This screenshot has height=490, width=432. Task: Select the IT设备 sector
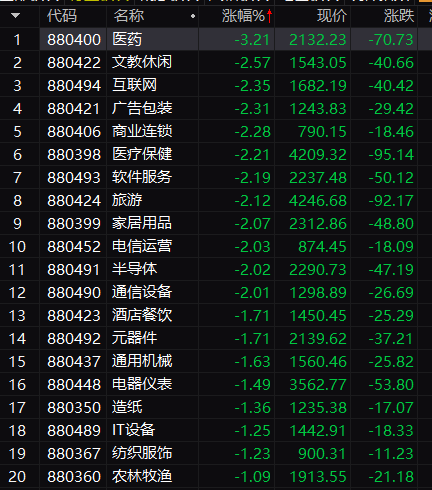point(133,430)
